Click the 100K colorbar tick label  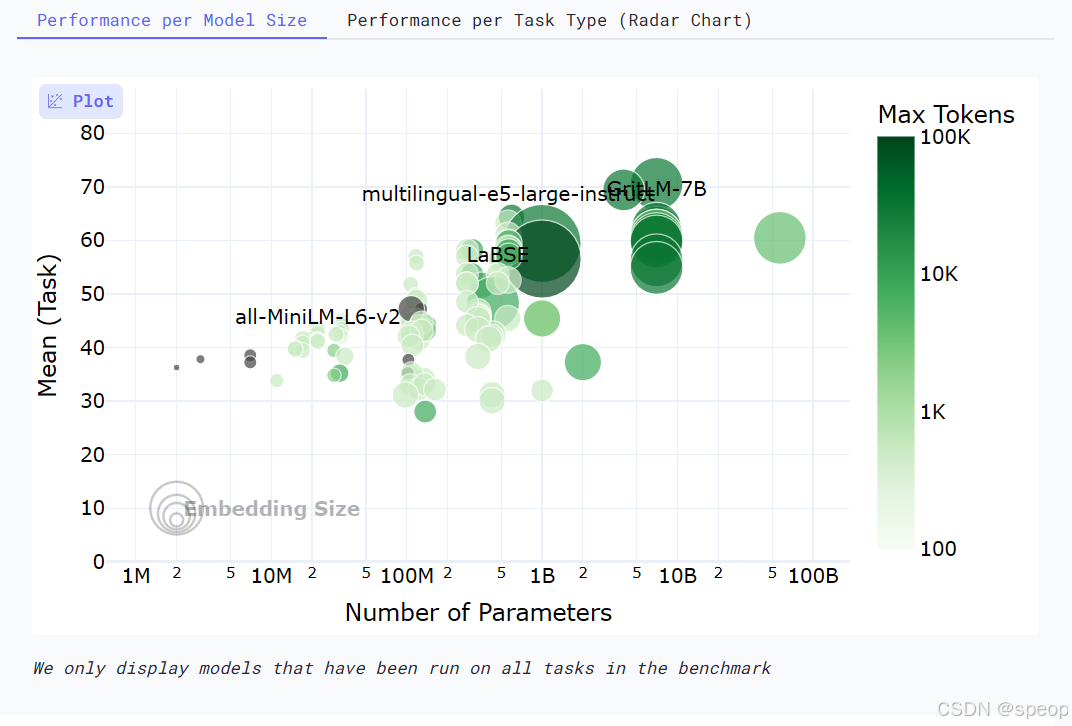point(945,137)
